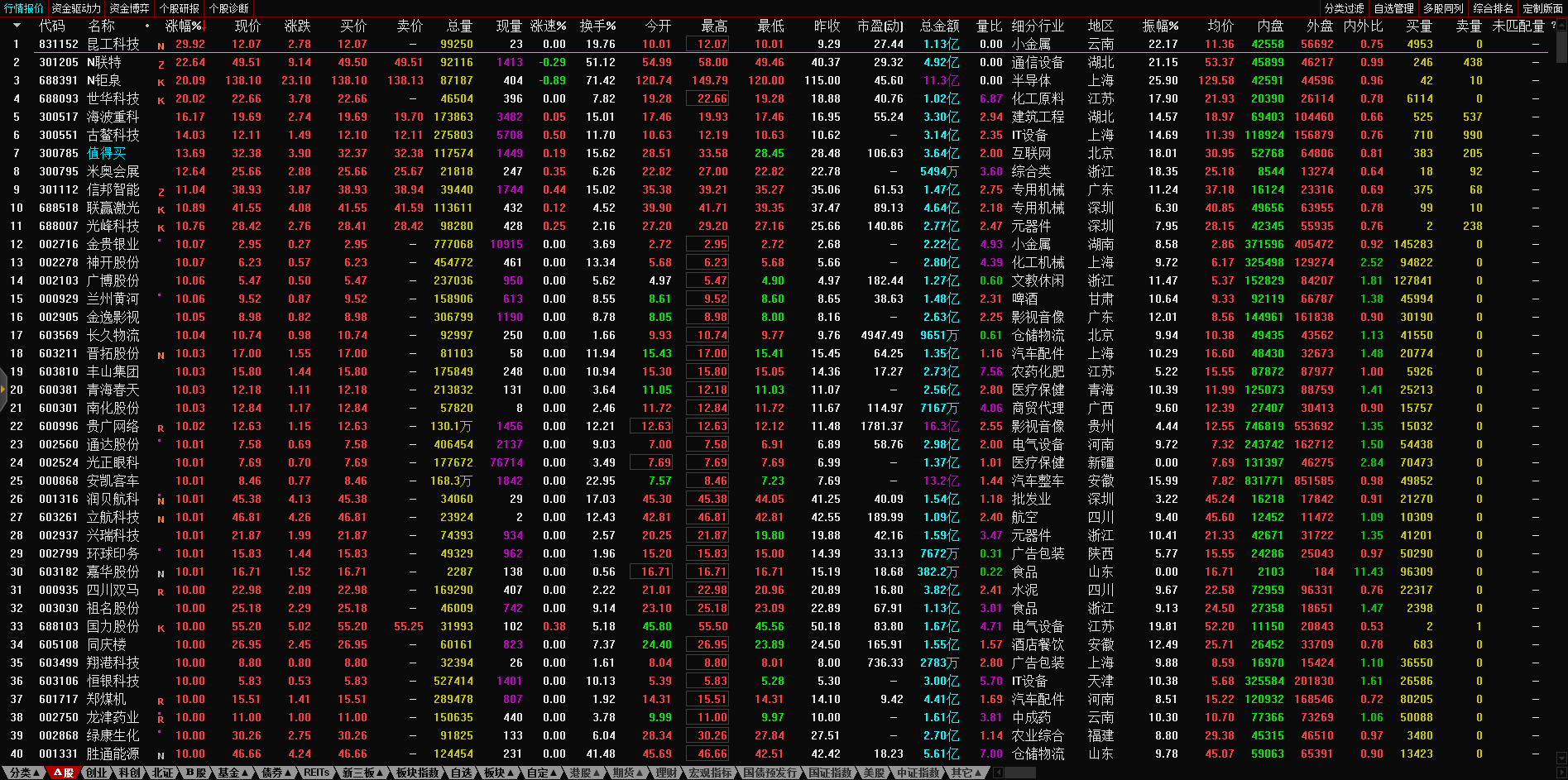Switch to the 资金驱动力 tab

tap(76, 8)
